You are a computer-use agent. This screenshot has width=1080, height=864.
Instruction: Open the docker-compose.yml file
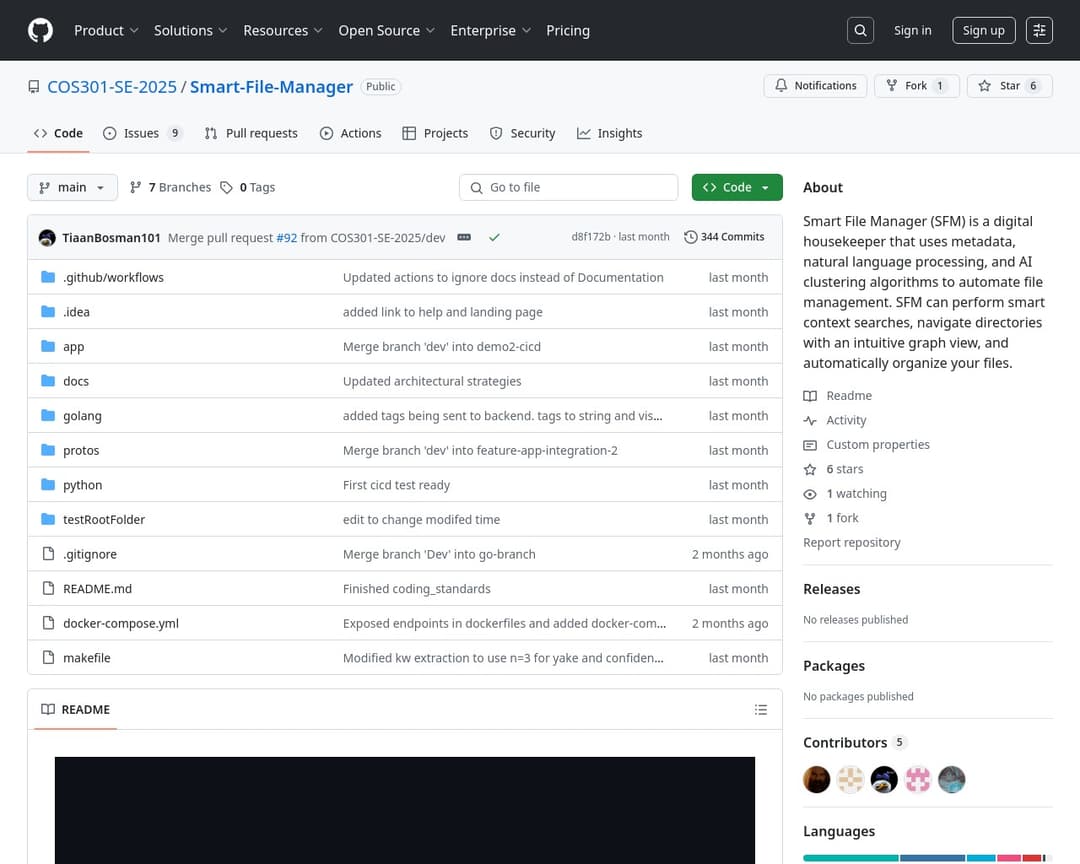[x=121, y=624]
